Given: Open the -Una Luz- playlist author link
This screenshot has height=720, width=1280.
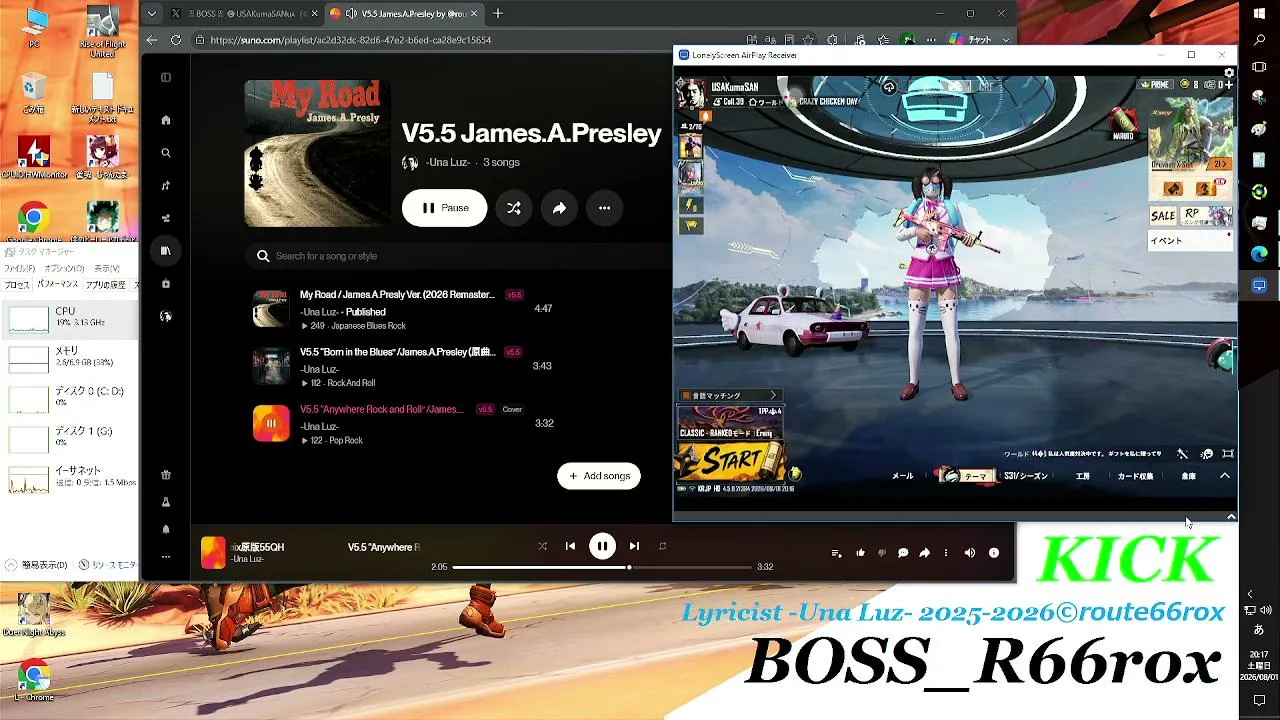Looking at the screenshot, I should coord(447,162).
